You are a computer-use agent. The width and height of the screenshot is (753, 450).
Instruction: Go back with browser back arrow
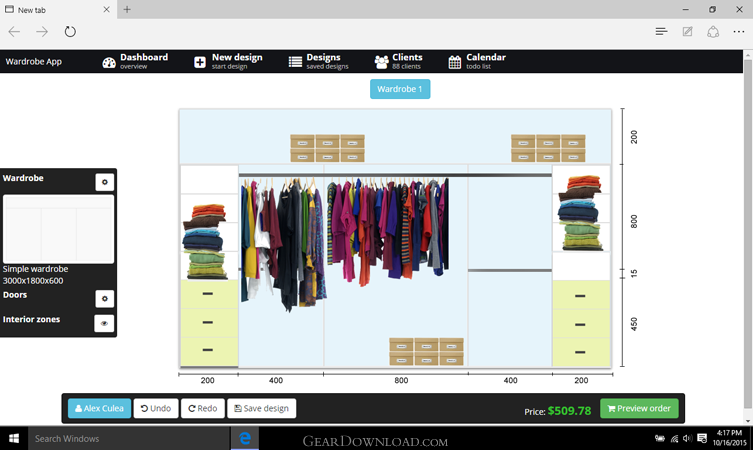[x=14, y=32]
